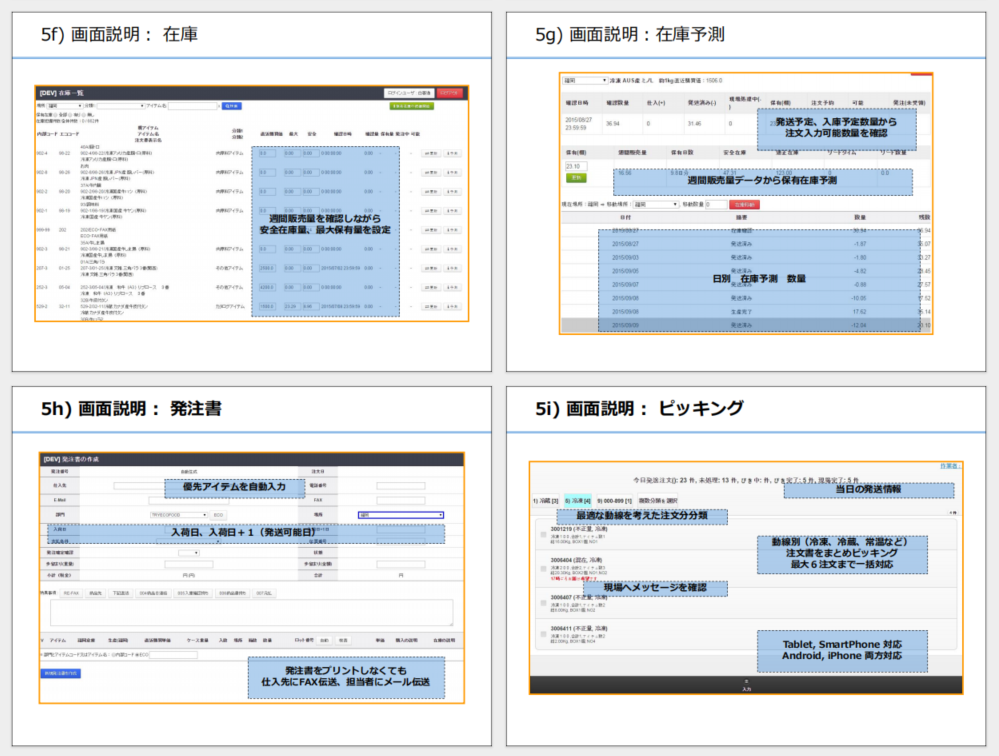This screenshot has width=999, height=756.
Task: Open the 移動場所 dropdown in 在庫予測 screen
Action: point(656,204)
